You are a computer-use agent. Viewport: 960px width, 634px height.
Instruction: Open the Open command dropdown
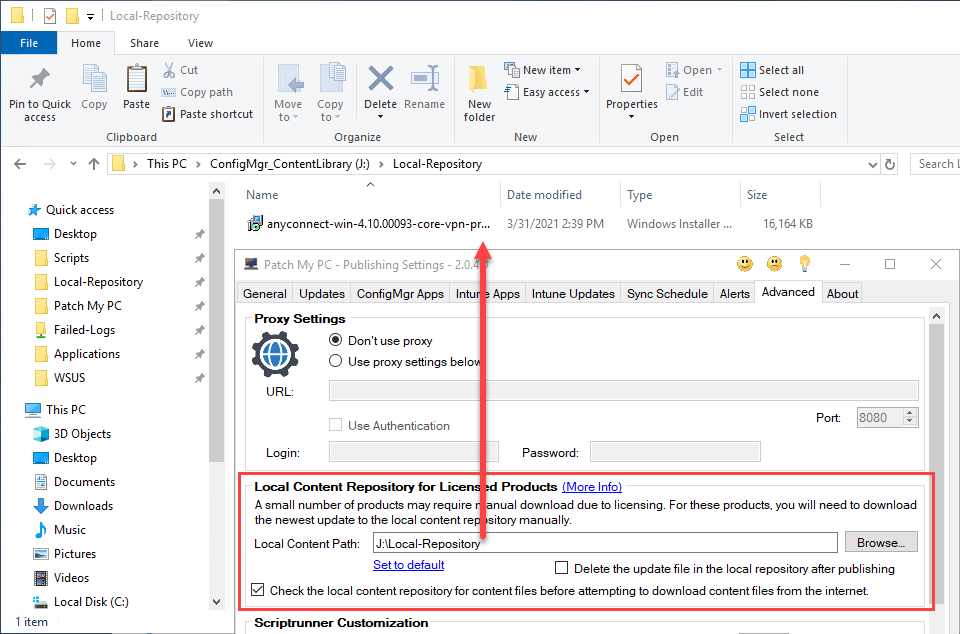(719, 70)
